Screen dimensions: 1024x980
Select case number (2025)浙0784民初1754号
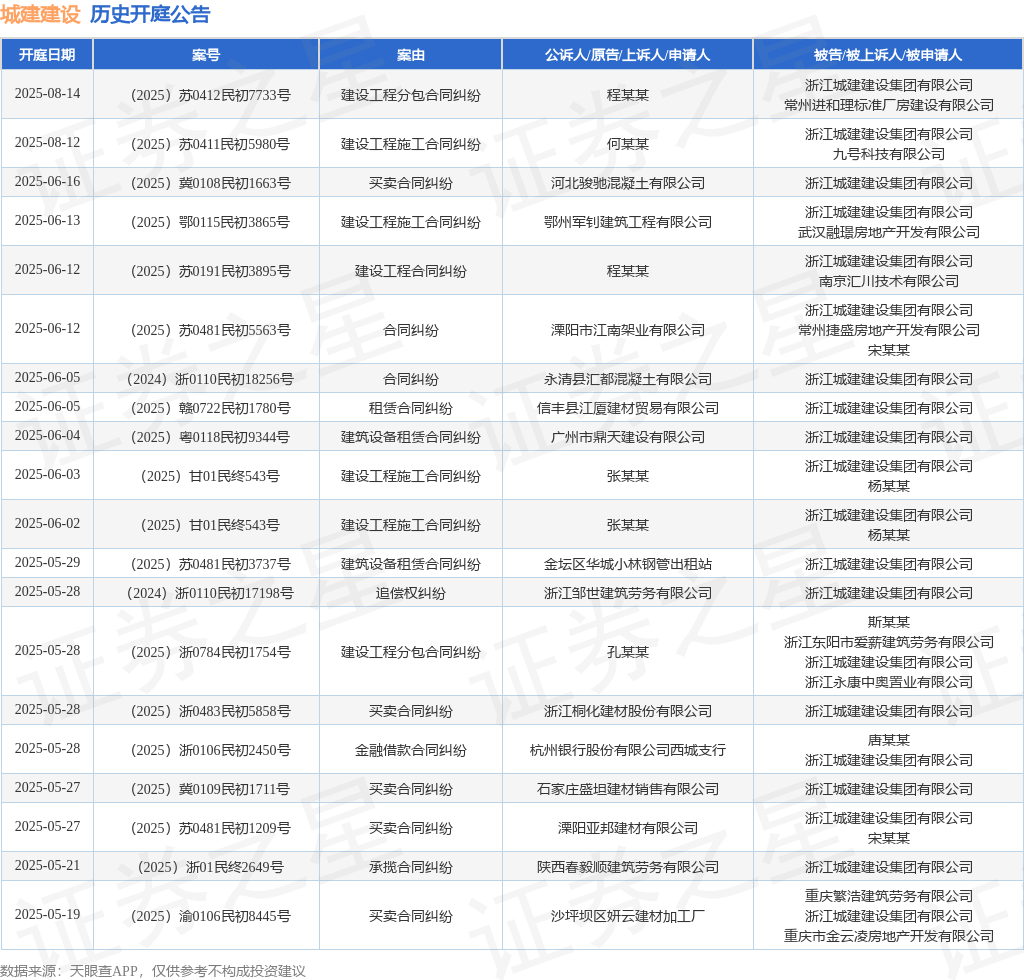click(210, 652)
